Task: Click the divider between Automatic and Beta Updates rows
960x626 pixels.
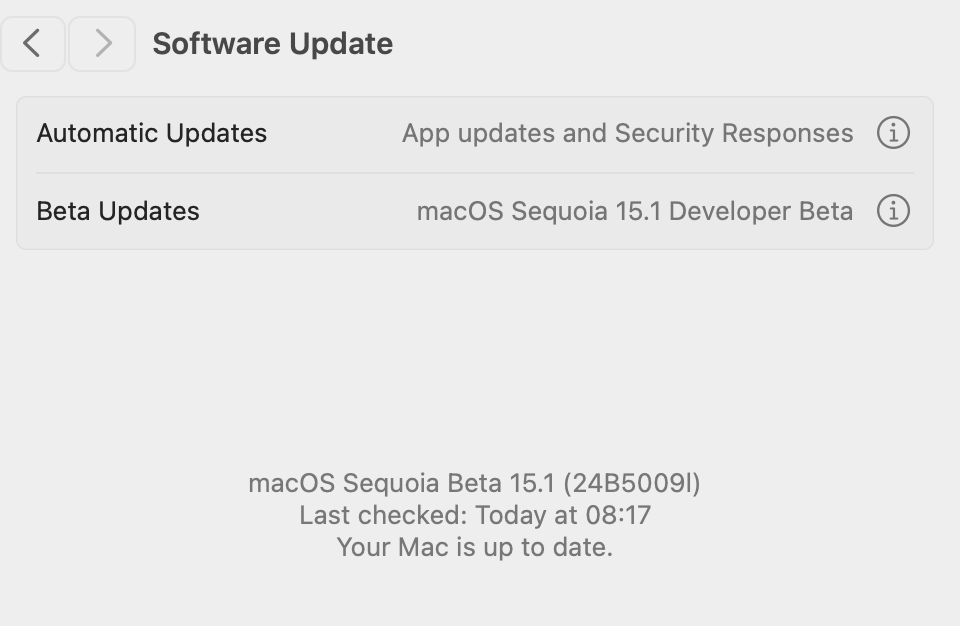Action: 475,173
